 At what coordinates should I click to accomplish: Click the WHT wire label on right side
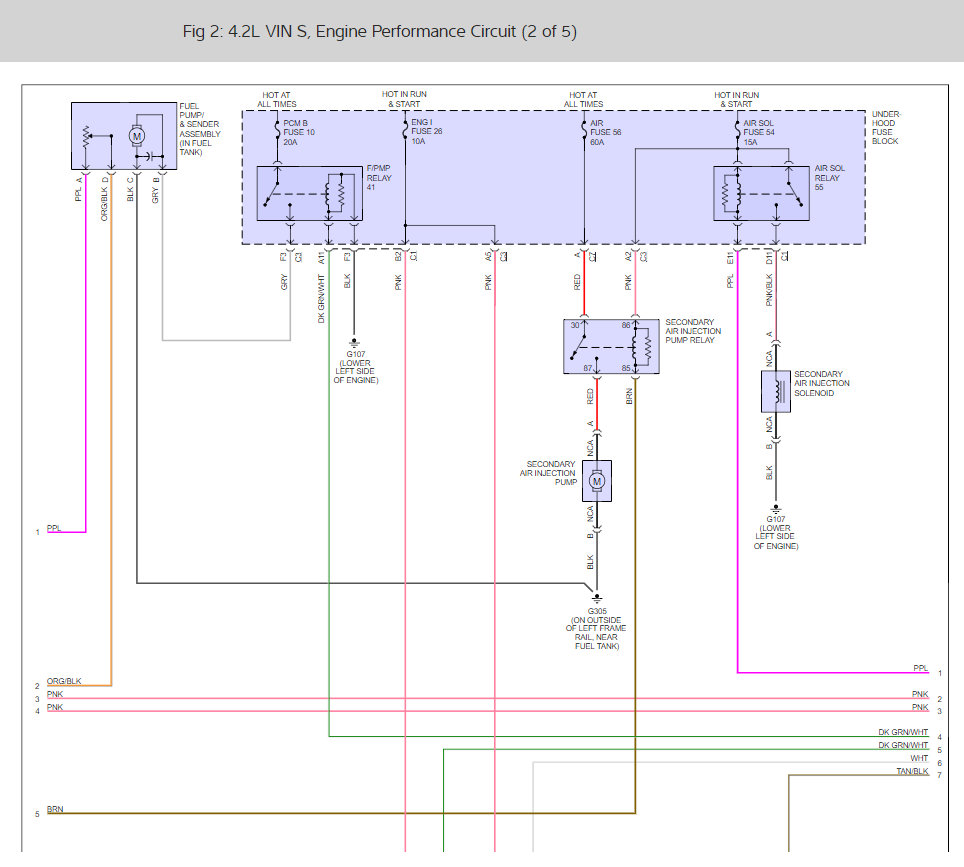(x=918, y=759)
